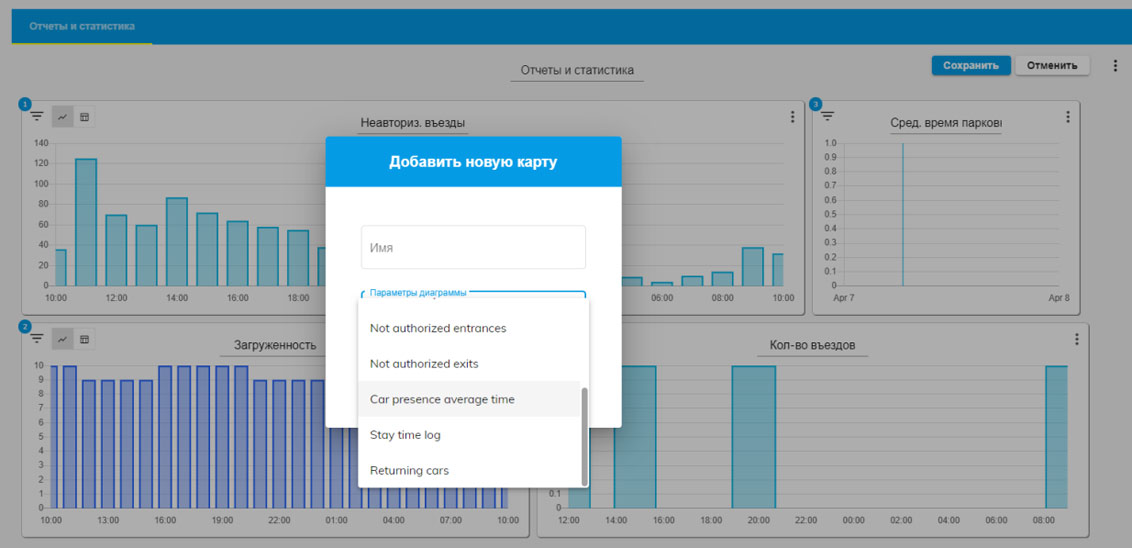
Task: Open three-dot menu of Кол-во въездов card
Action: (x=1076, y=339)
